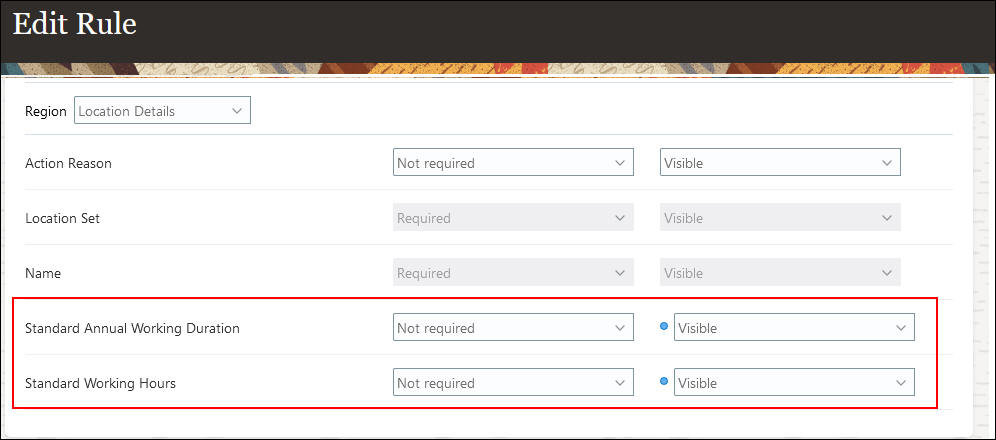Viewport: 996px width, 440px height.
Task: Click the Action Reason label
Action: pyautogui.click(x=68, y=163)
